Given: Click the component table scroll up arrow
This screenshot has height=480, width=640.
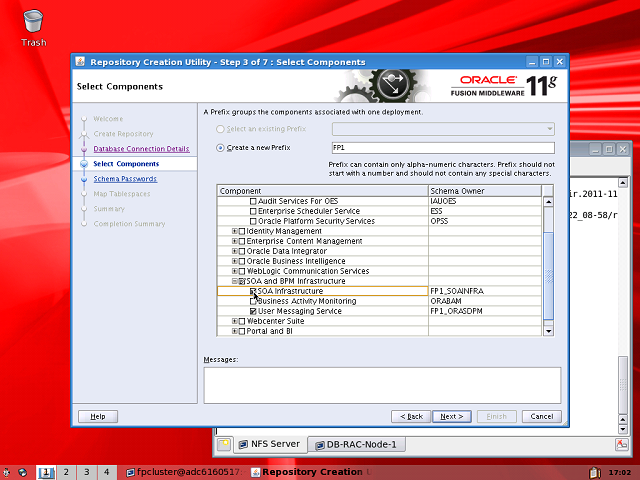Looking at the screenshot, I should tap(549, 202).
